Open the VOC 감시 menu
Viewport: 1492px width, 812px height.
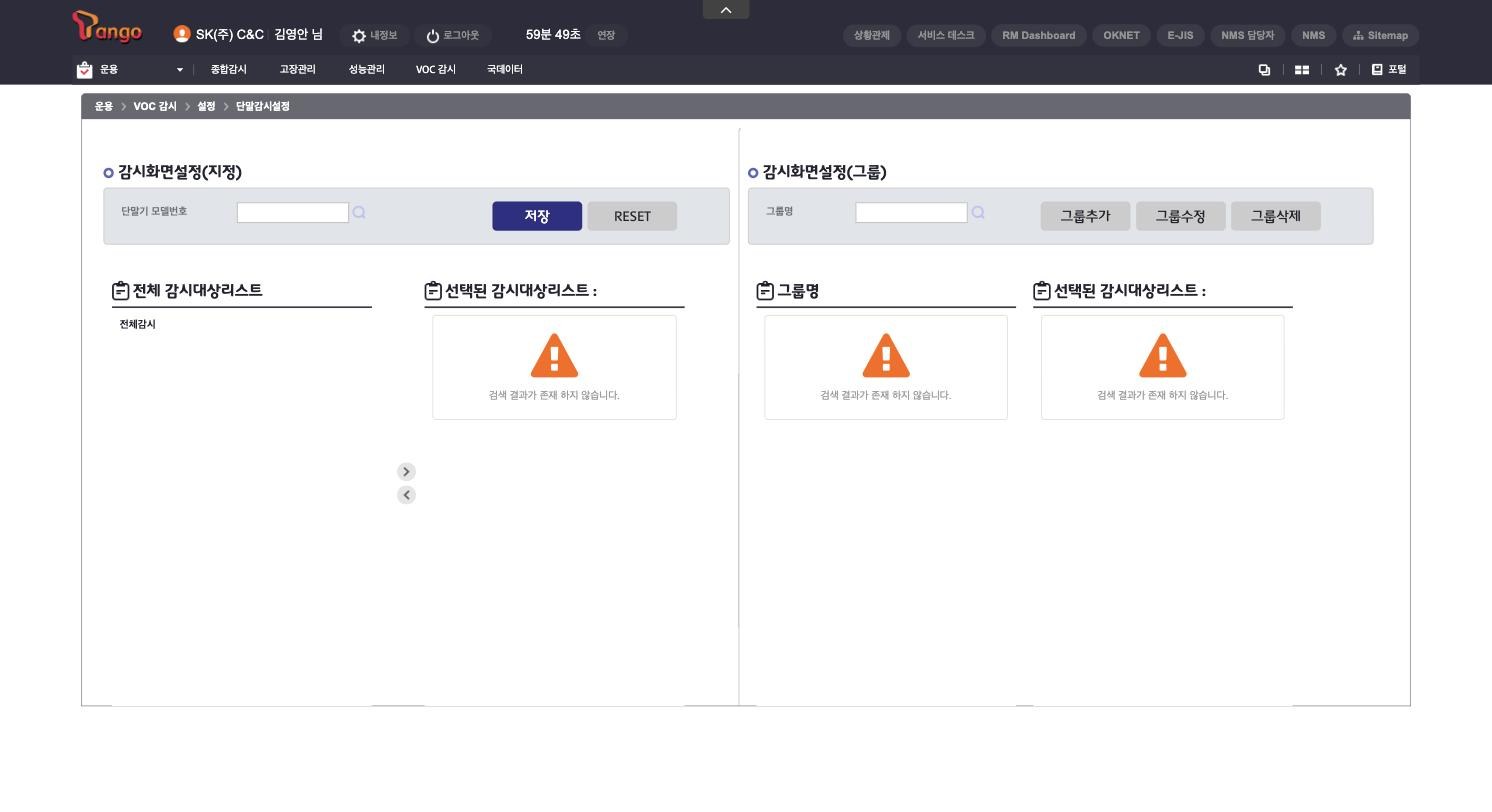pos(435,69)
